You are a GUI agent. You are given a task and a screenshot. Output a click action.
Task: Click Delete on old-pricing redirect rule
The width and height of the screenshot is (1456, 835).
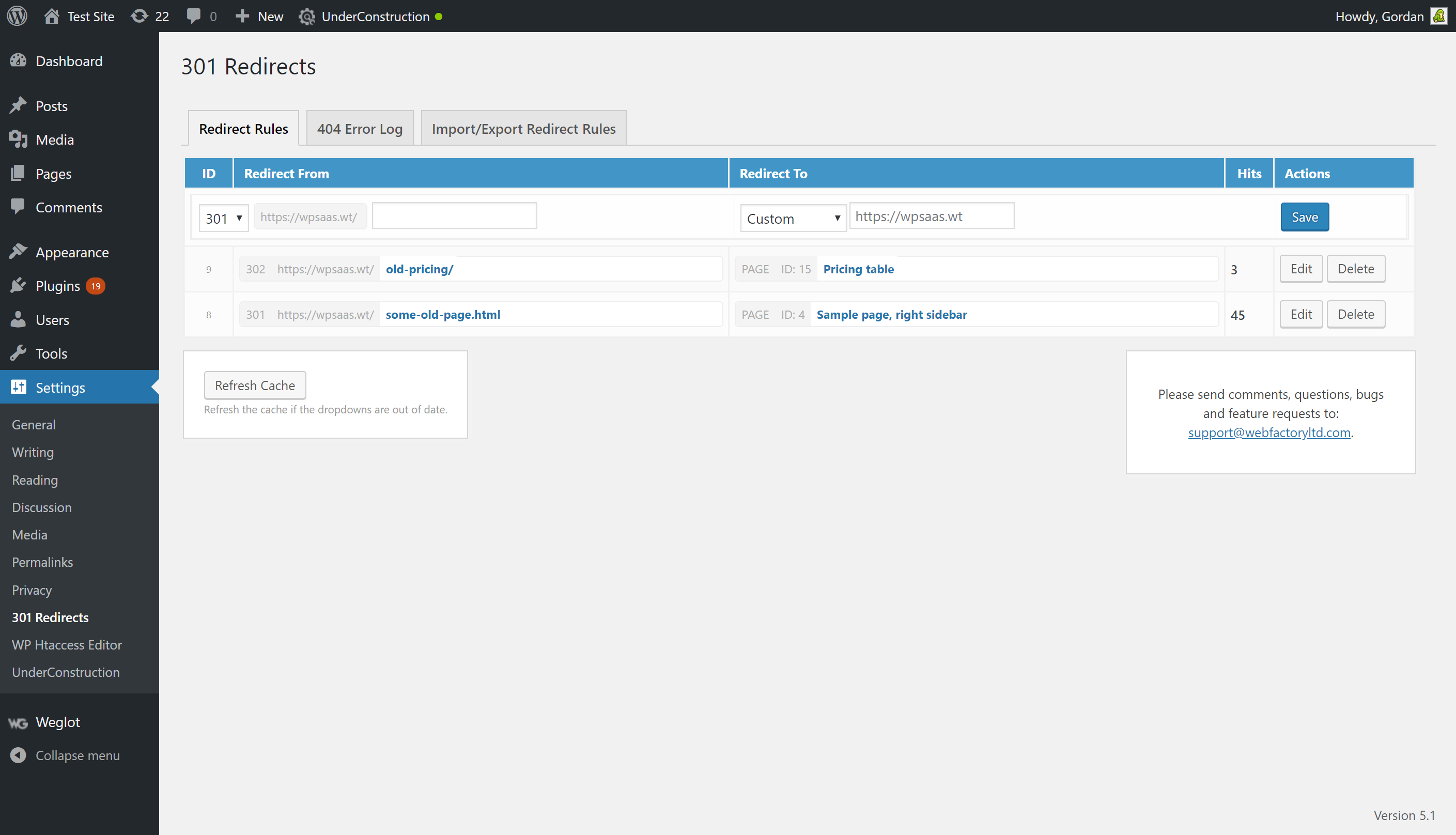1355,268
